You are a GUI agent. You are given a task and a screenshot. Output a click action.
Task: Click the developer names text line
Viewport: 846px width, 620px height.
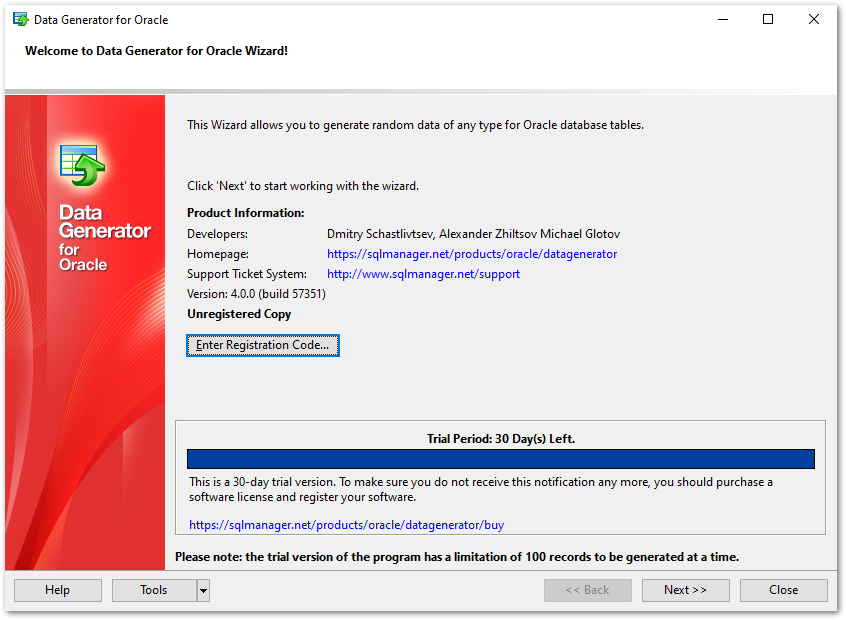click(473, 234)
